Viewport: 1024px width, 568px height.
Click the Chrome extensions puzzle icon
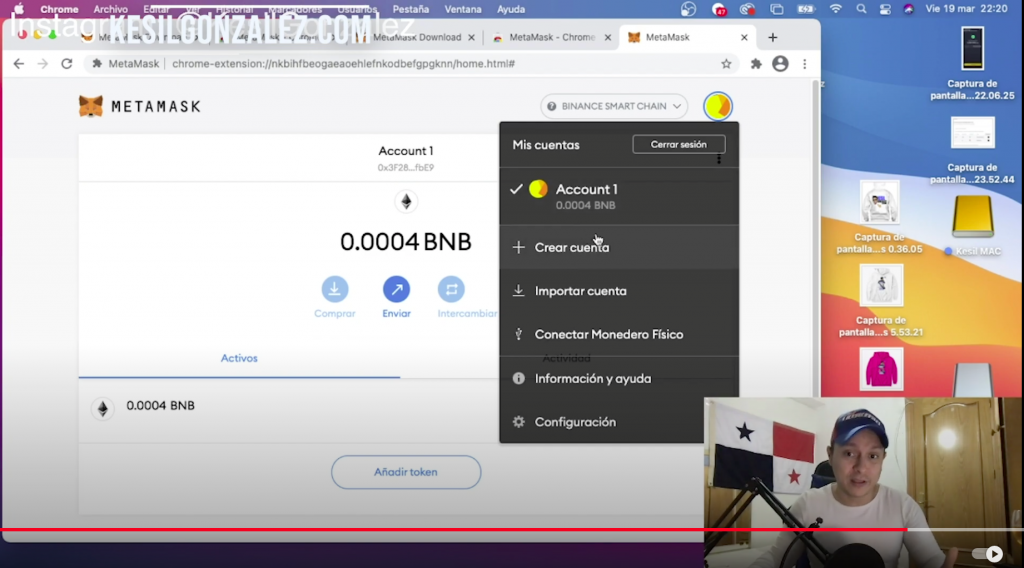point(756,63)
